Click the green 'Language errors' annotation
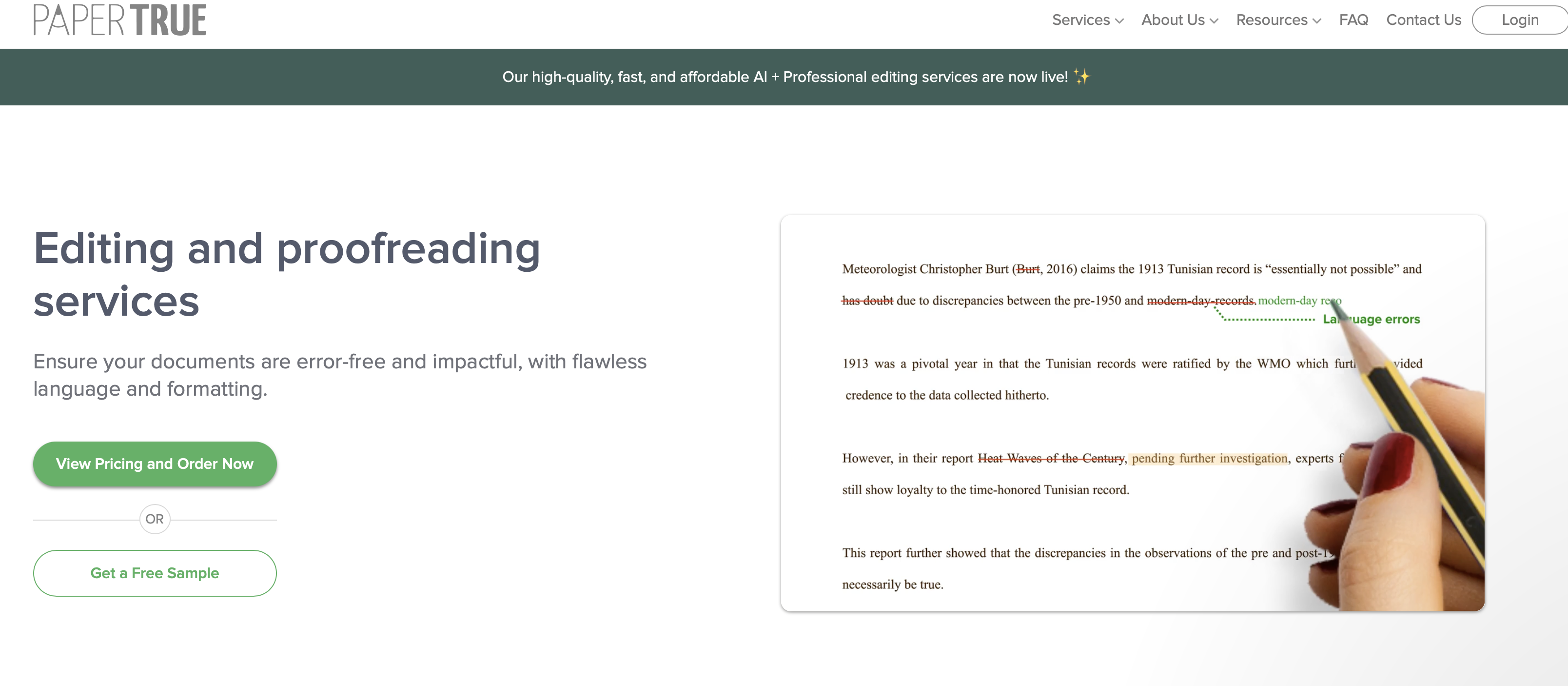The image size is (1568, 686). pyautogui.click(x=1372, y=319)
